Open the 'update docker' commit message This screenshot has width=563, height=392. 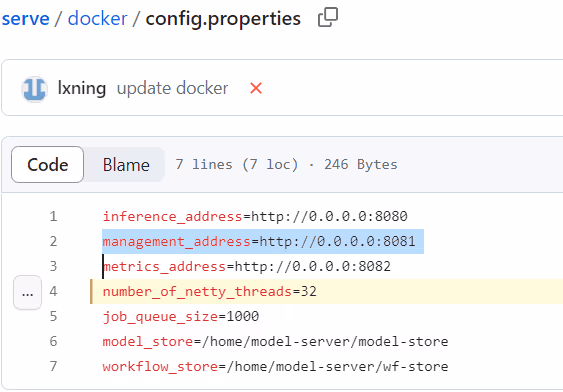[172, 88]
